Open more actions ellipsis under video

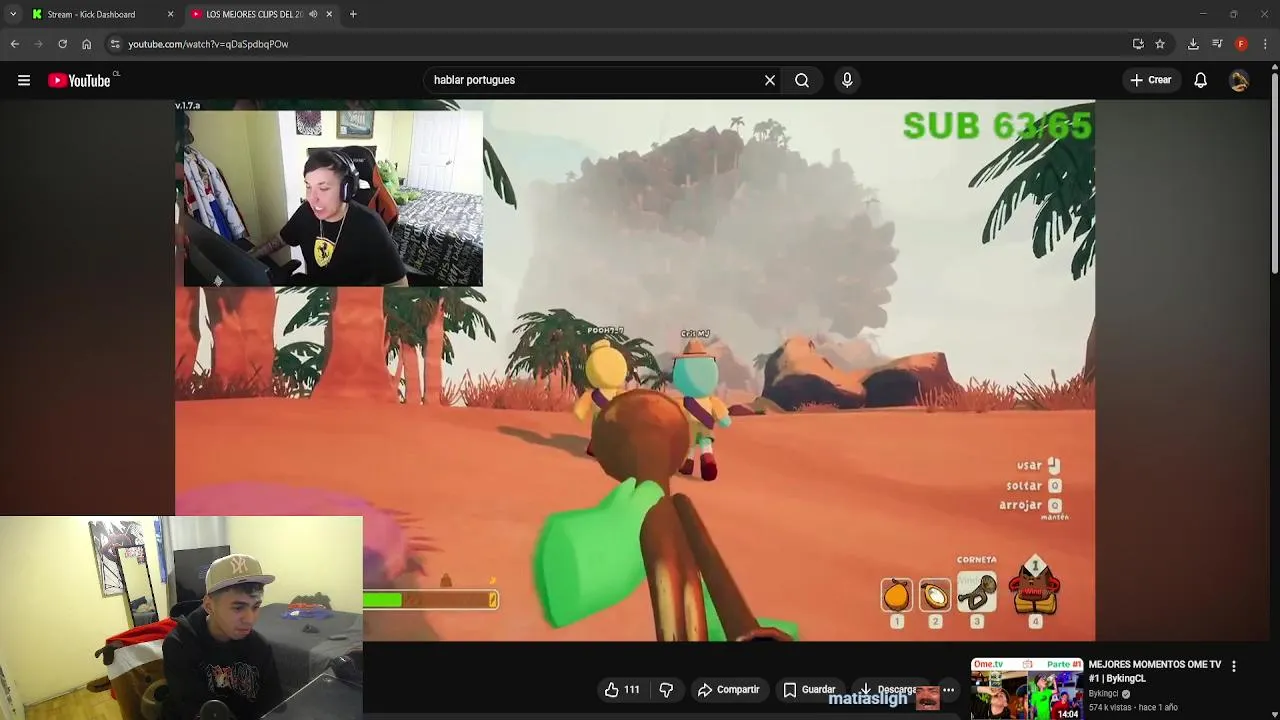pos(948,690)
